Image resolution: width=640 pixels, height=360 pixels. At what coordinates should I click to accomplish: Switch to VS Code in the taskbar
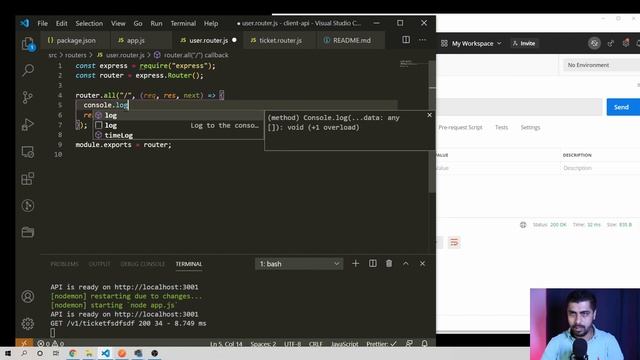[105, 353]
